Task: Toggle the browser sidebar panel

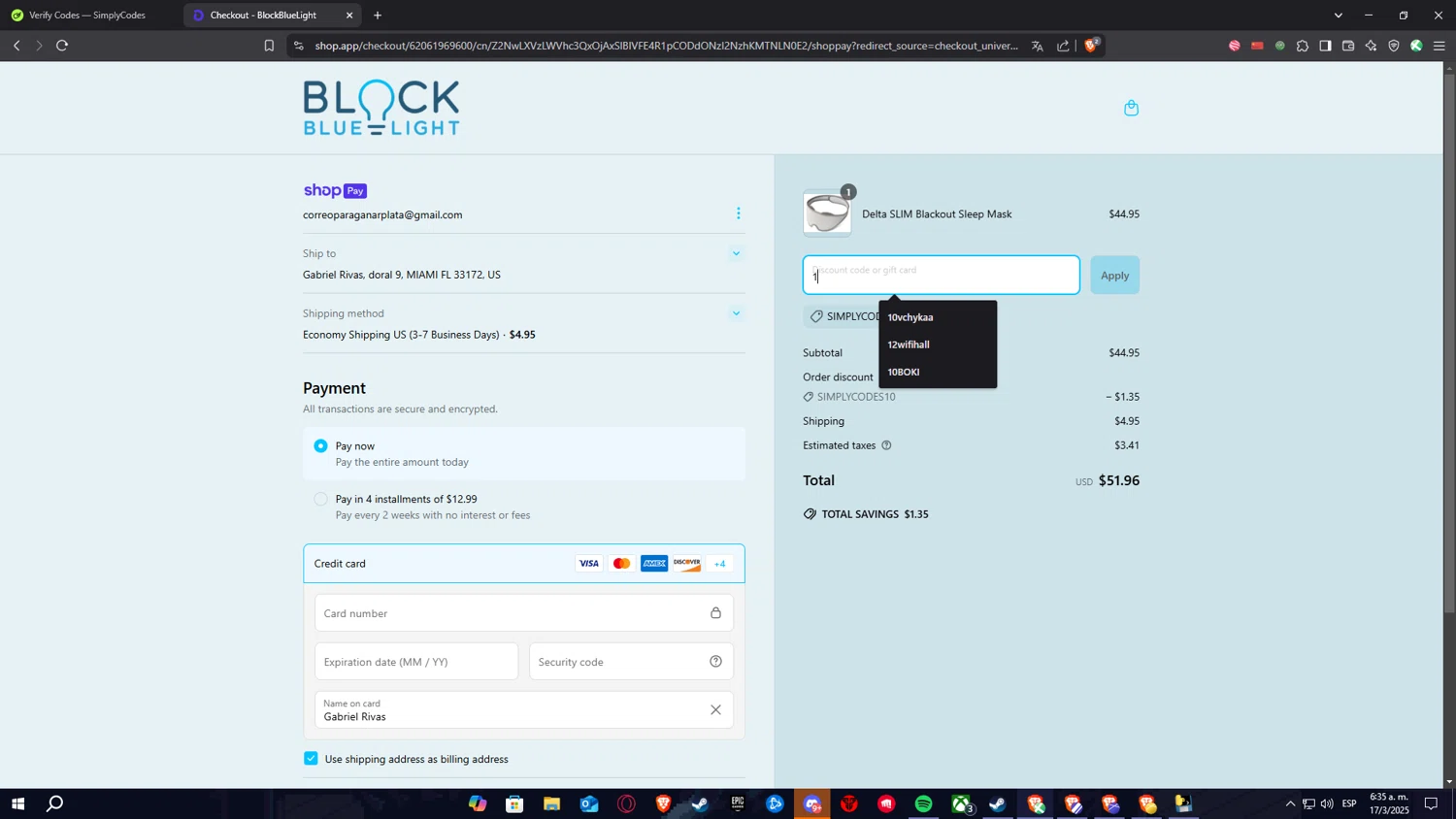Action: [x=1325, y=46]
